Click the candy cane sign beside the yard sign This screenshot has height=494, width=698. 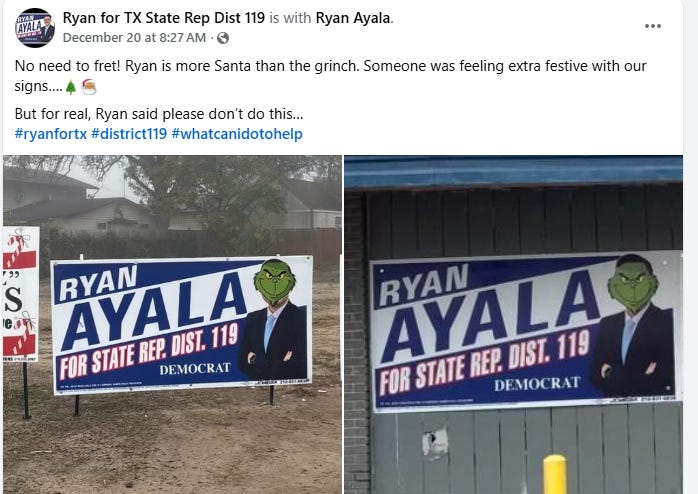click(x=20, y=294)
